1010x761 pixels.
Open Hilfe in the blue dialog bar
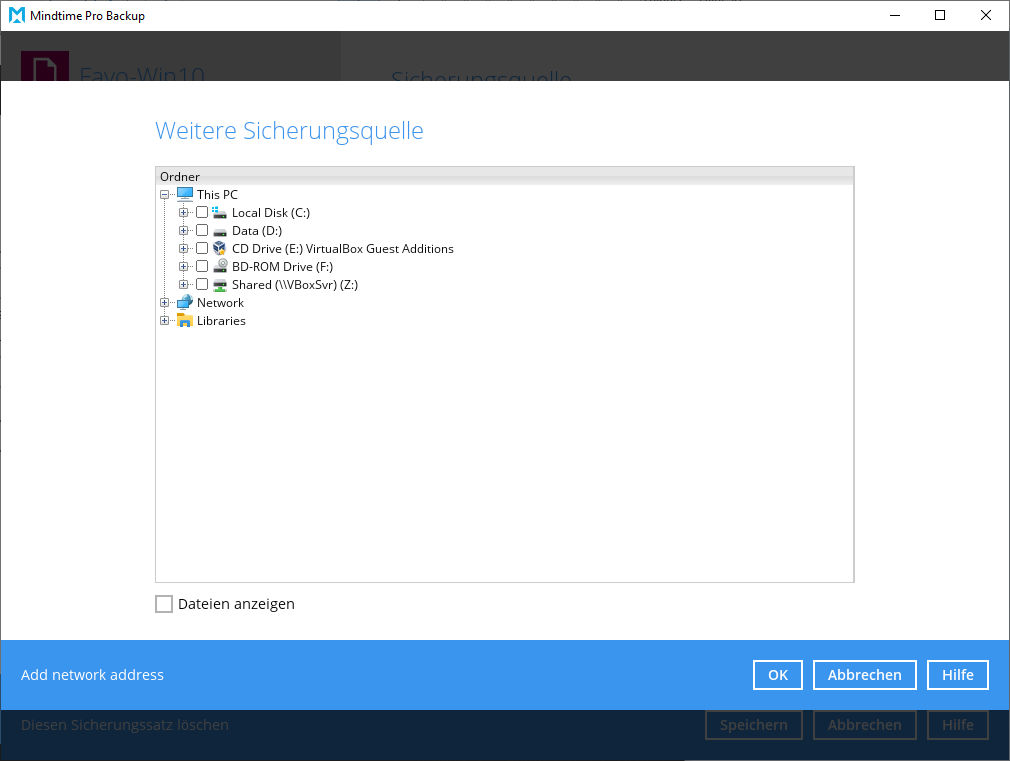click(x=957, y=675)
